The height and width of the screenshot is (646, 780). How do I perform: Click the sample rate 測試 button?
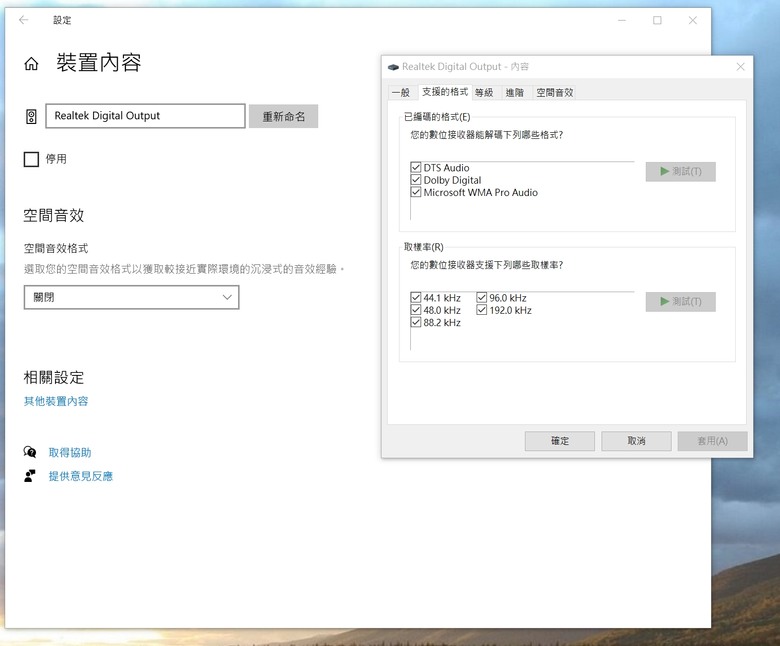coord(681,302)
